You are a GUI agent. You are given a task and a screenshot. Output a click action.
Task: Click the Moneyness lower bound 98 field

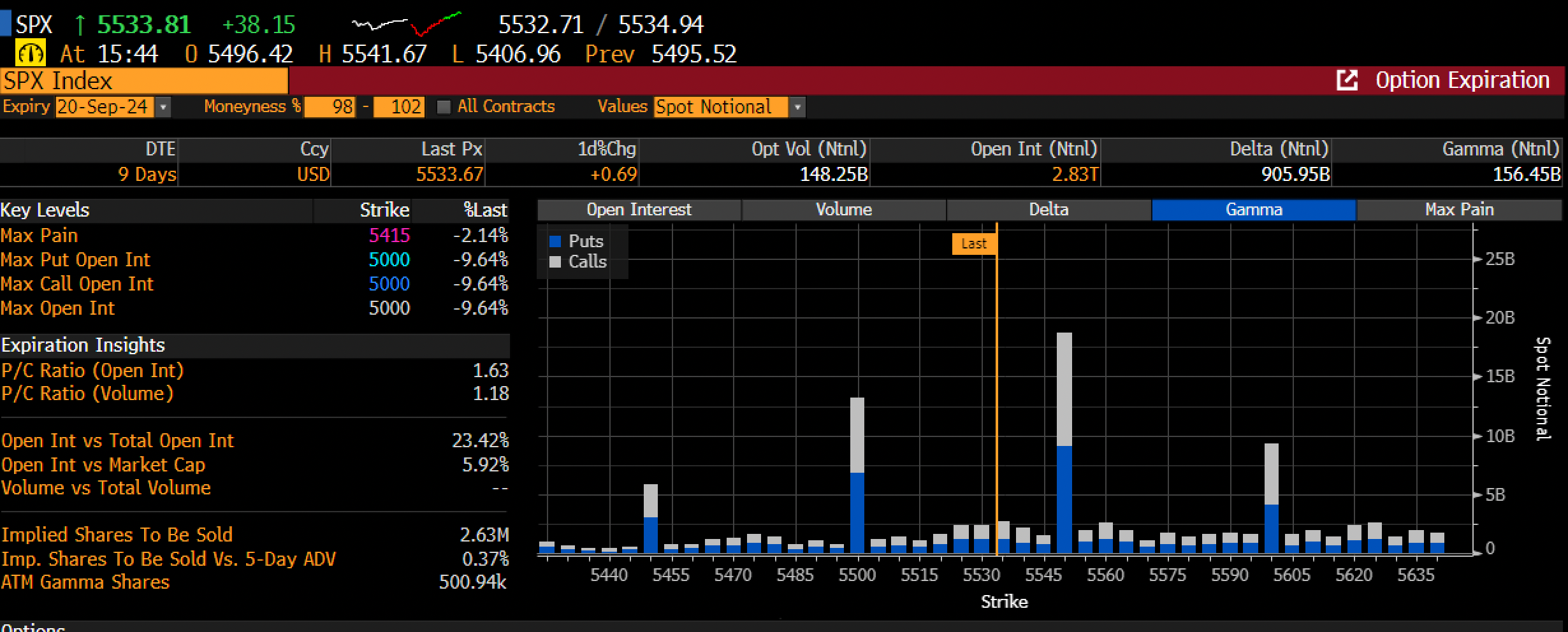330,106
